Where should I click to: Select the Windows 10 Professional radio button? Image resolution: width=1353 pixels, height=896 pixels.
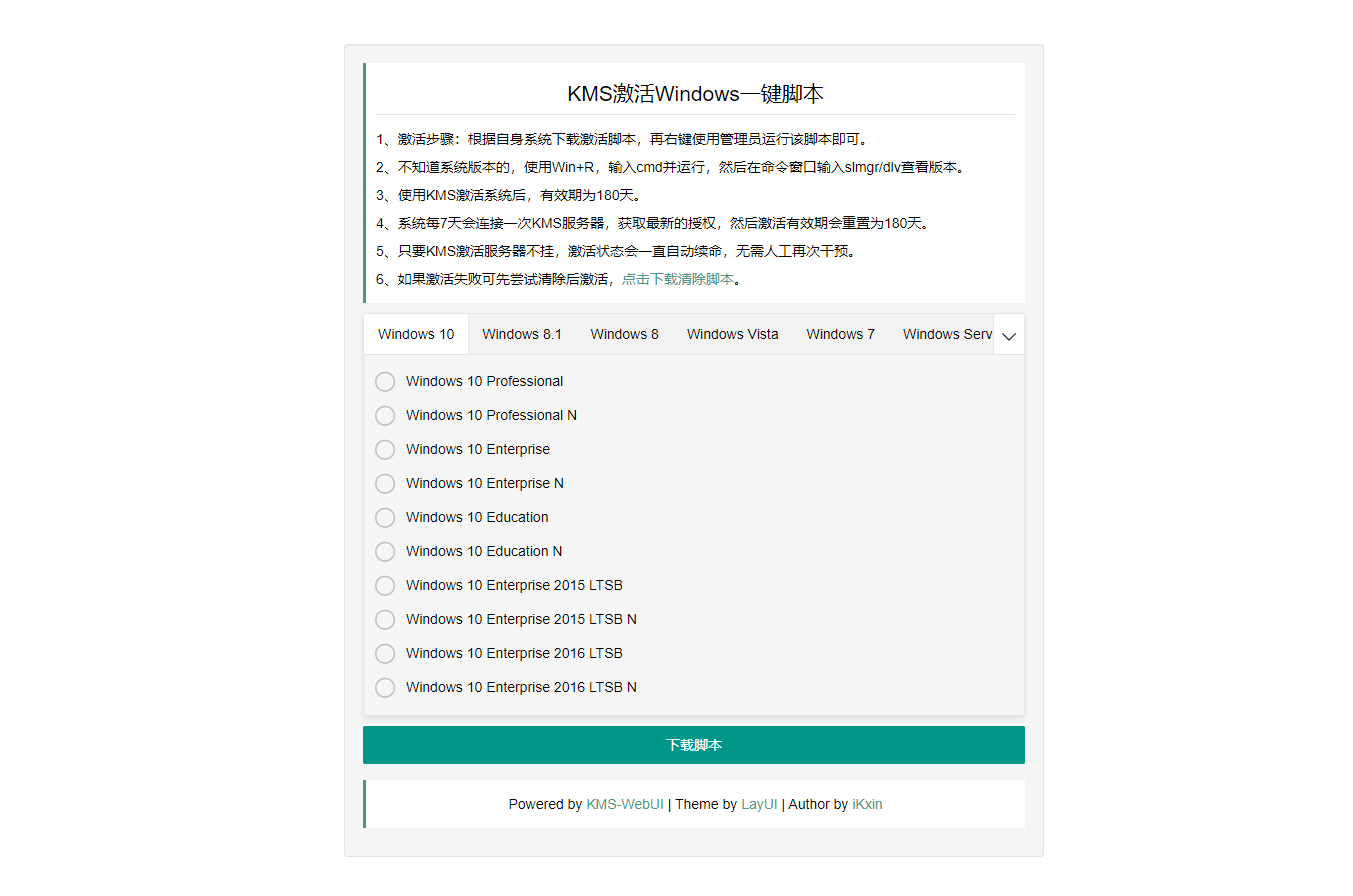tap(385, 381)
